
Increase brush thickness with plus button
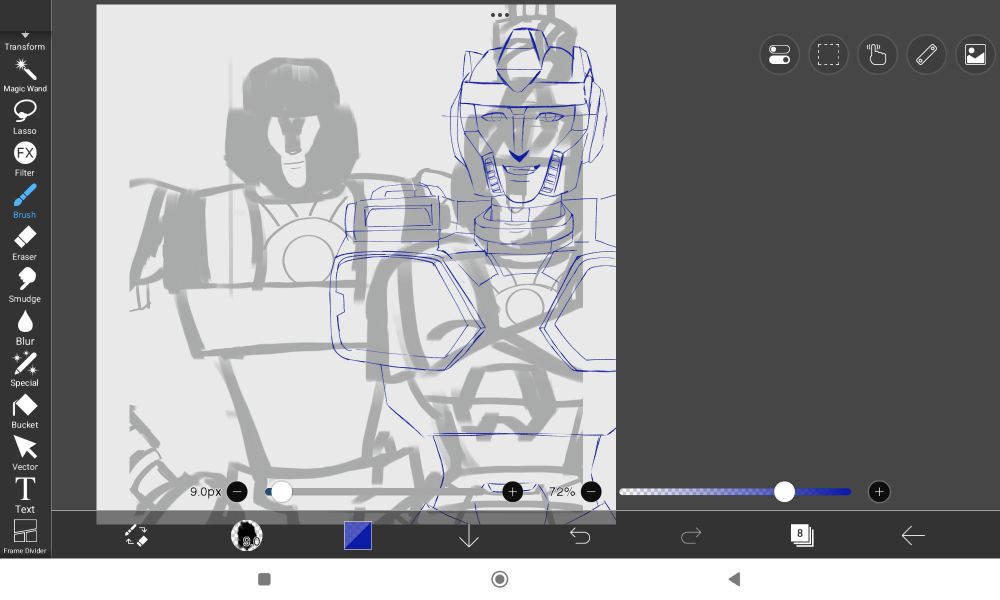pos(513,492)
